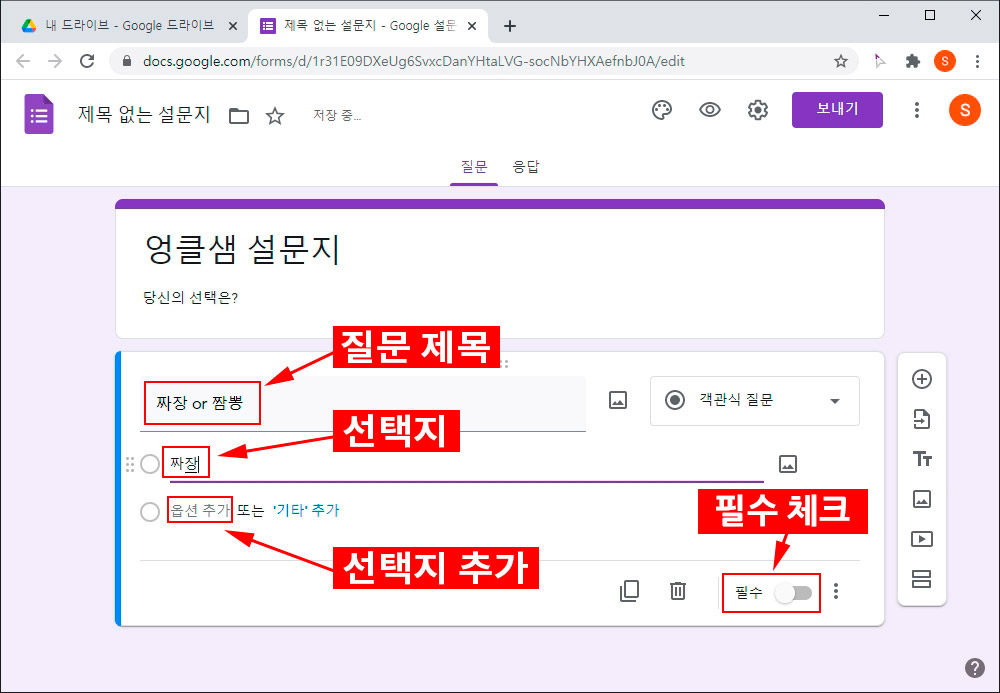1000x693 pixels.
Task: Select the 짜장 answer radio button
Action: click(150, 463)
